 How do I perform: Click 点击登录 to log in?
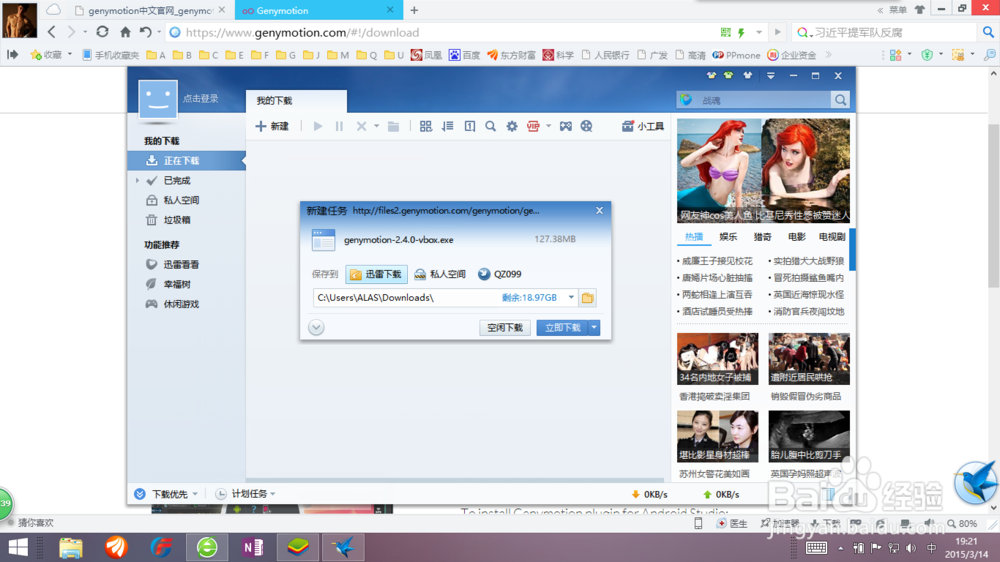point(201,98)
